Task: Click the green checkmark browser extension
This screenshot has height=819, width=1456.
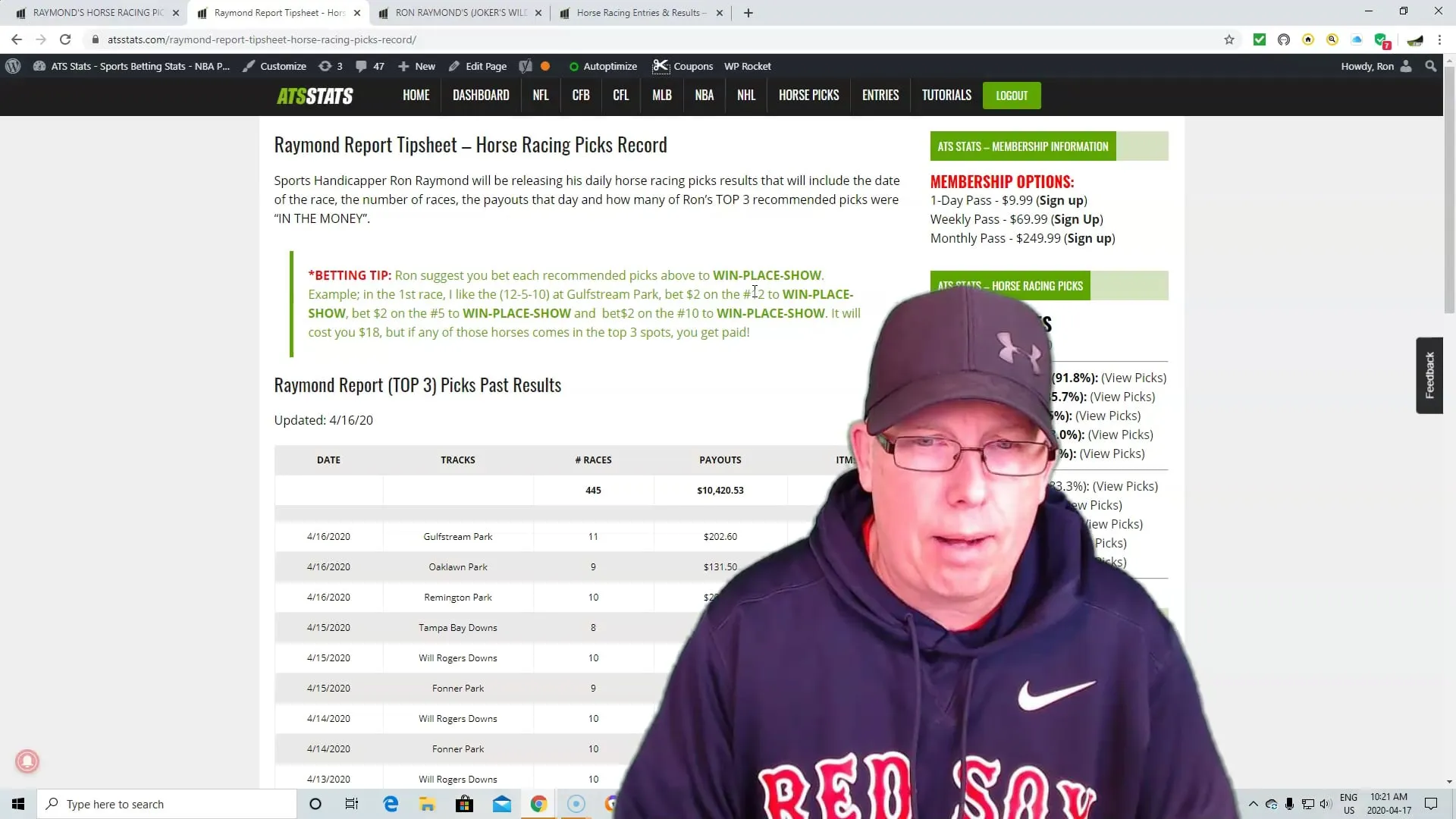Action: click(1260, 39)
